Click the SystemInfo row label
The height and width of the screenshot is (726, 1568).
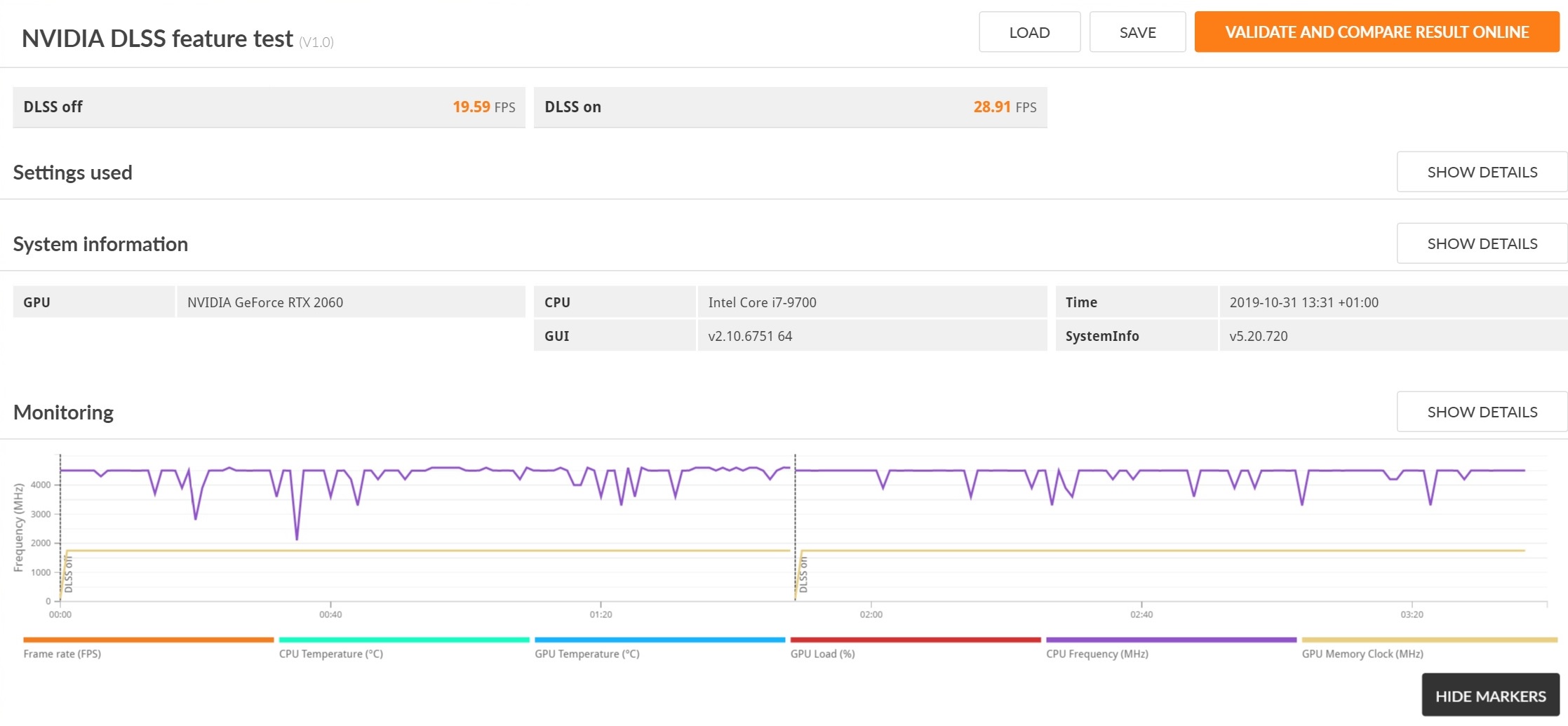click(1102, 336)
